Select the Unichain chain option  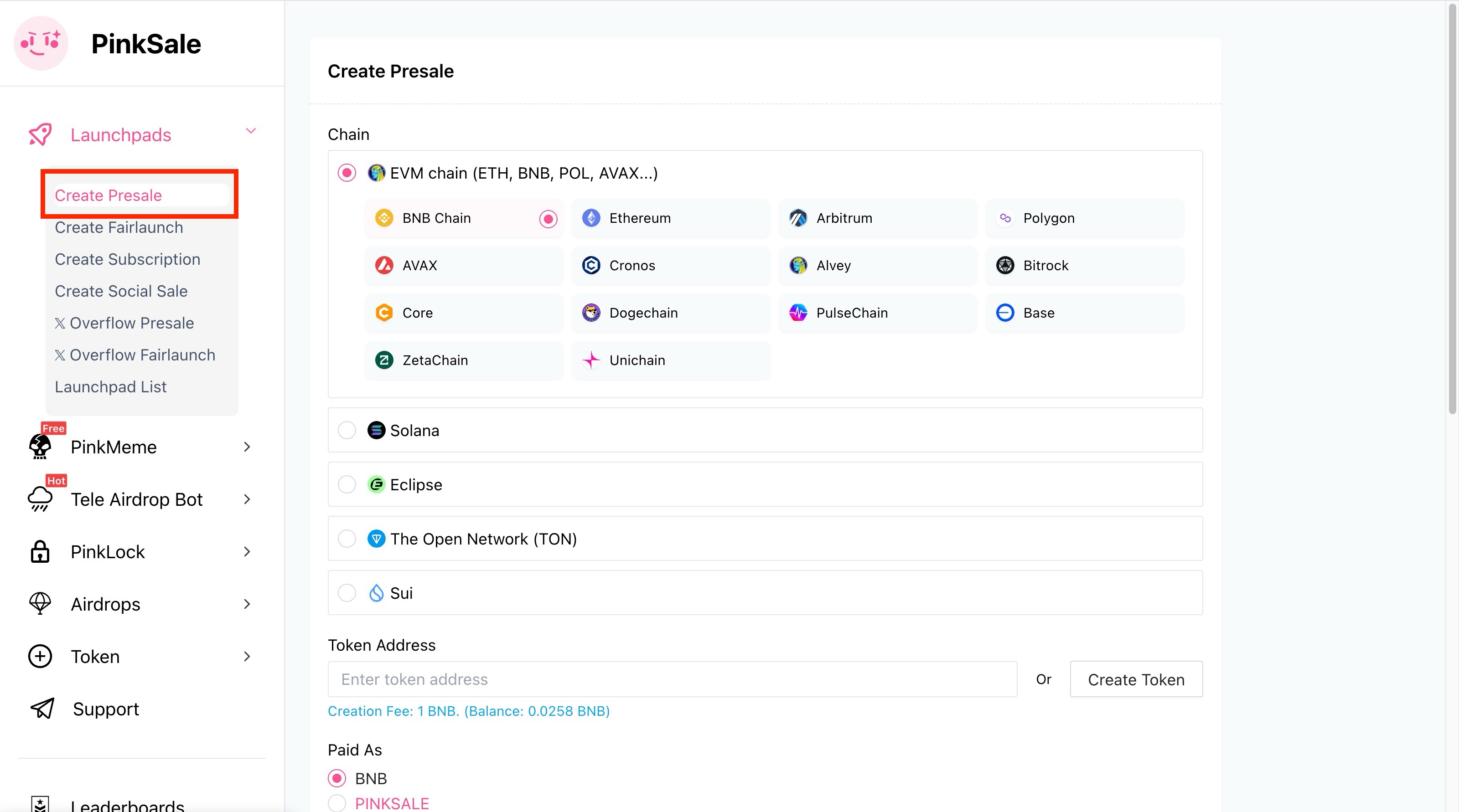click(x=671, y=360)
